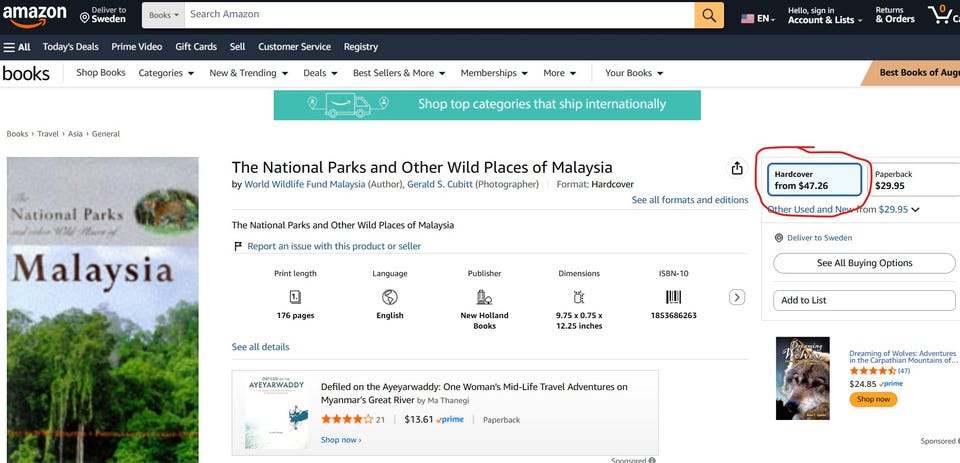Click the ISBN-10 barcode icon
This screenshot has height=463, width=960.
coord(673,298)
